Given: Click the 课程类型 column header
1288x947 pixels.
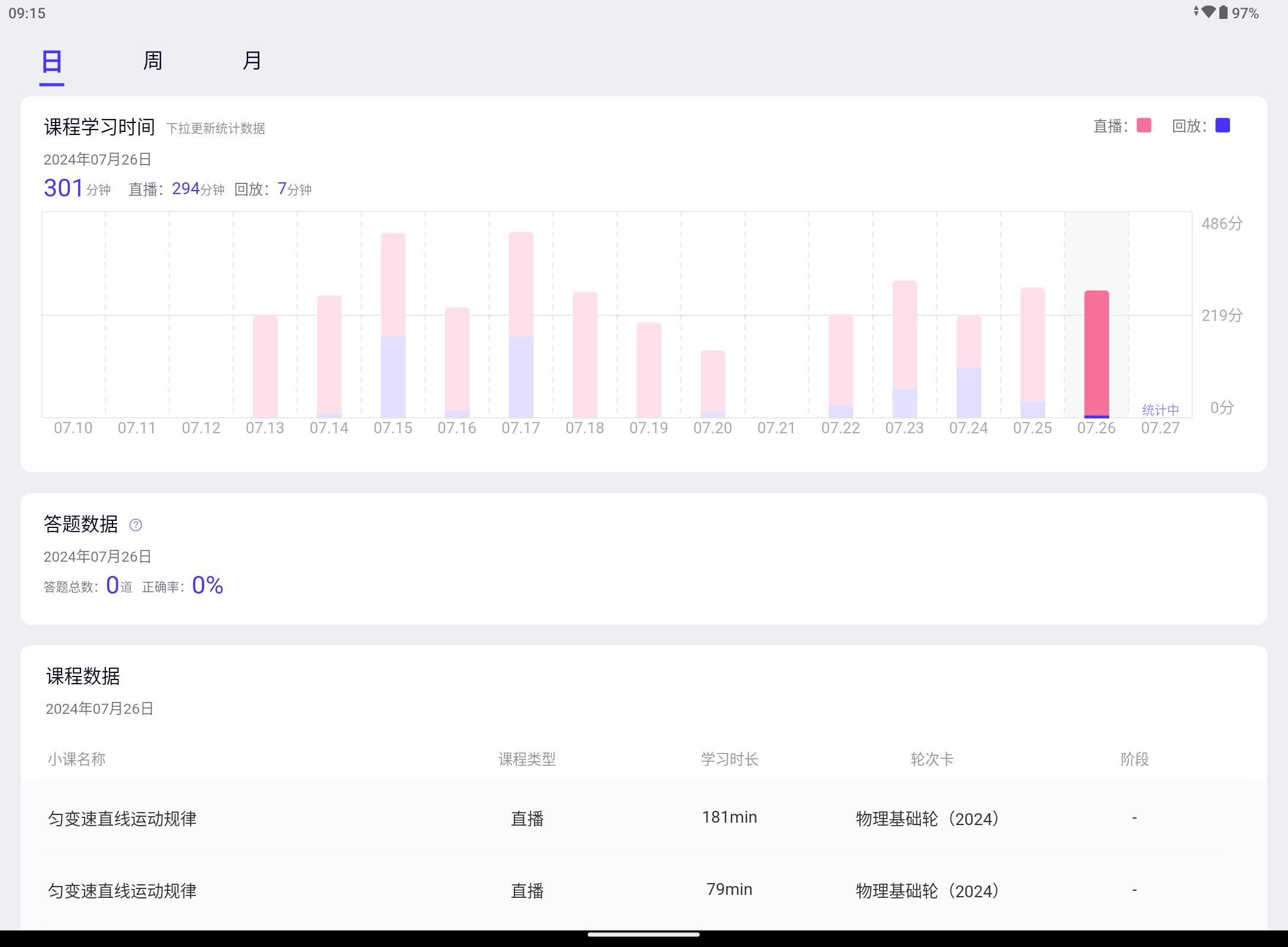Looking at the screenshot, I should point(527,759).
